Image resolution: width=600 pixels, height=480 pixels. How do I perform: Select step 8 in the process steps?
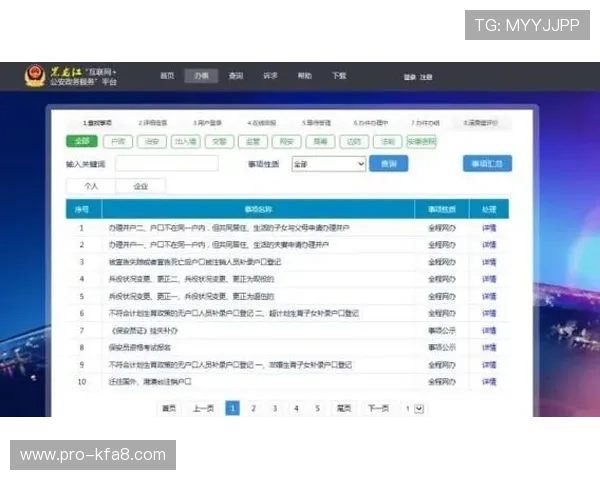coord(481,123)
